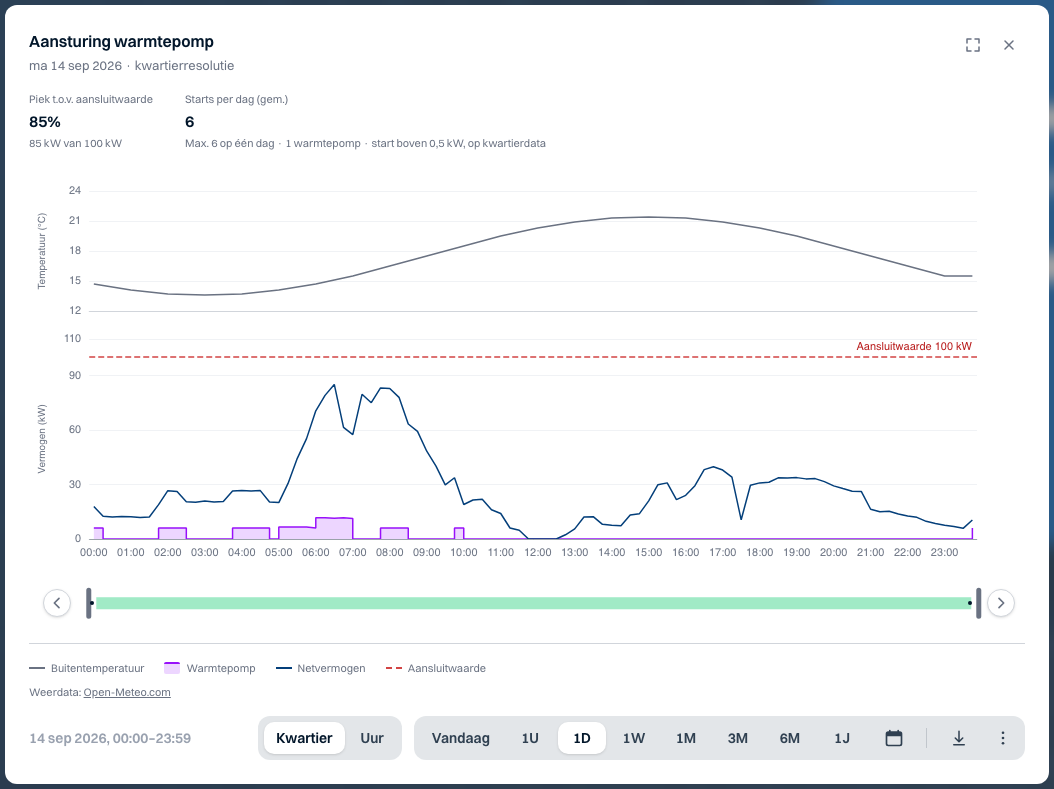Open the calendar date picker
Image resolution: width=1054 pixels, height=789 pixels.
click(893, 738)
